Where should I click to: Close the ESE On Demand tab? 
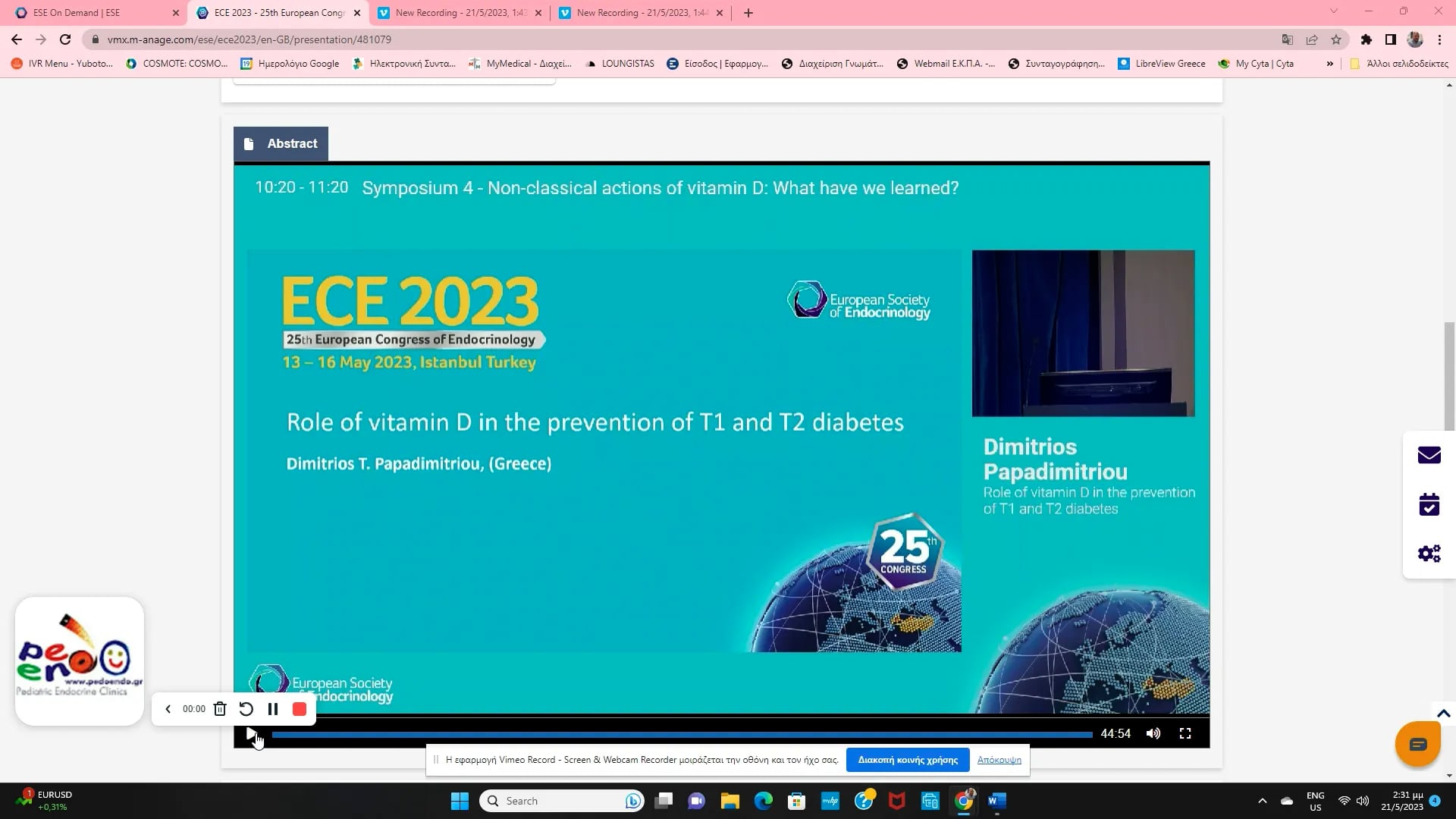point(176,13)
